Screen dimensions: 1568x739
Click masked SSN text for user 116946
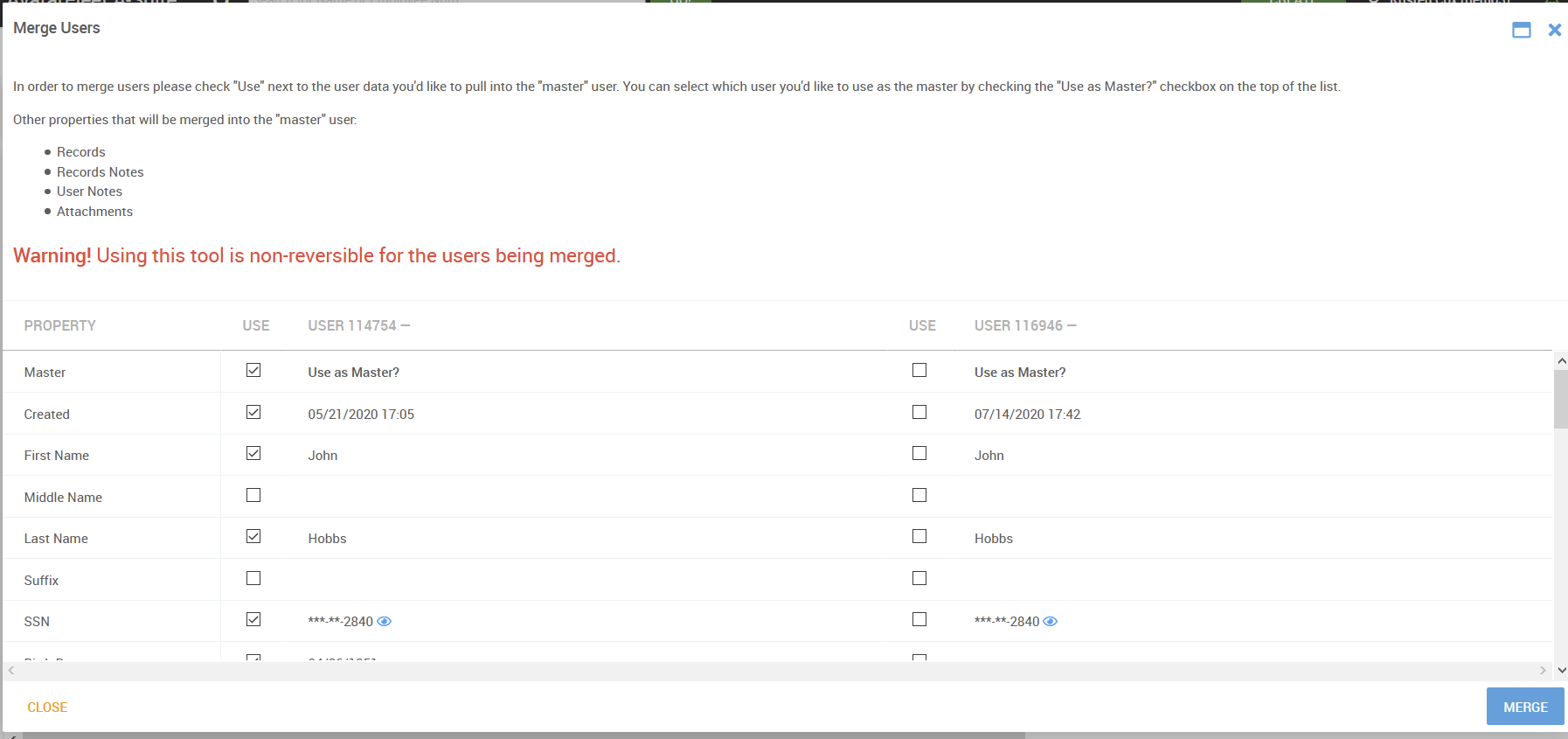click(x=1007, y=622)
